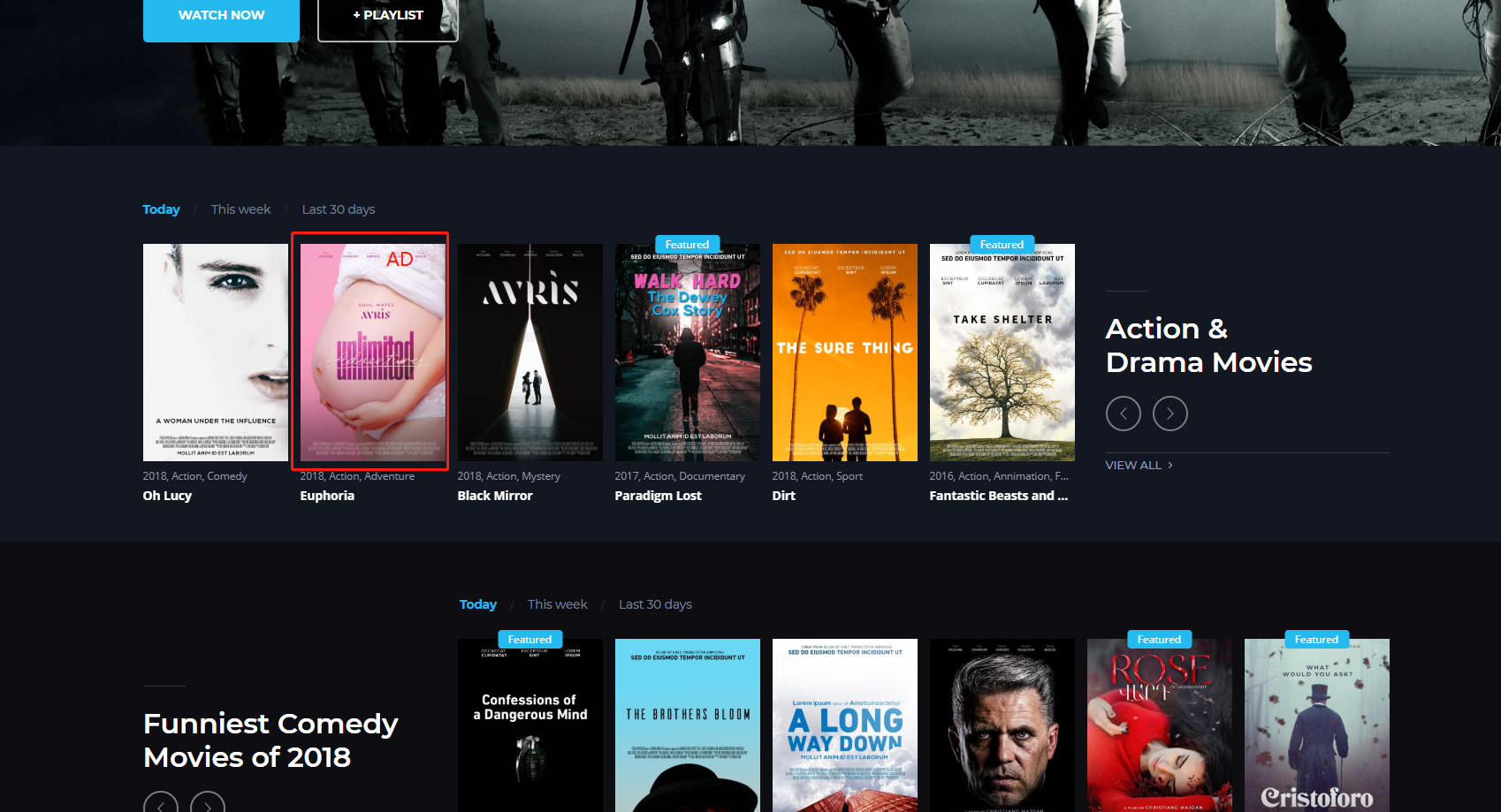Viewport: 1501px width, 812px height.
Task: Click Oh Lucy's '2018, Action, Comedy' genre text
Action: [x=194, y=476]
